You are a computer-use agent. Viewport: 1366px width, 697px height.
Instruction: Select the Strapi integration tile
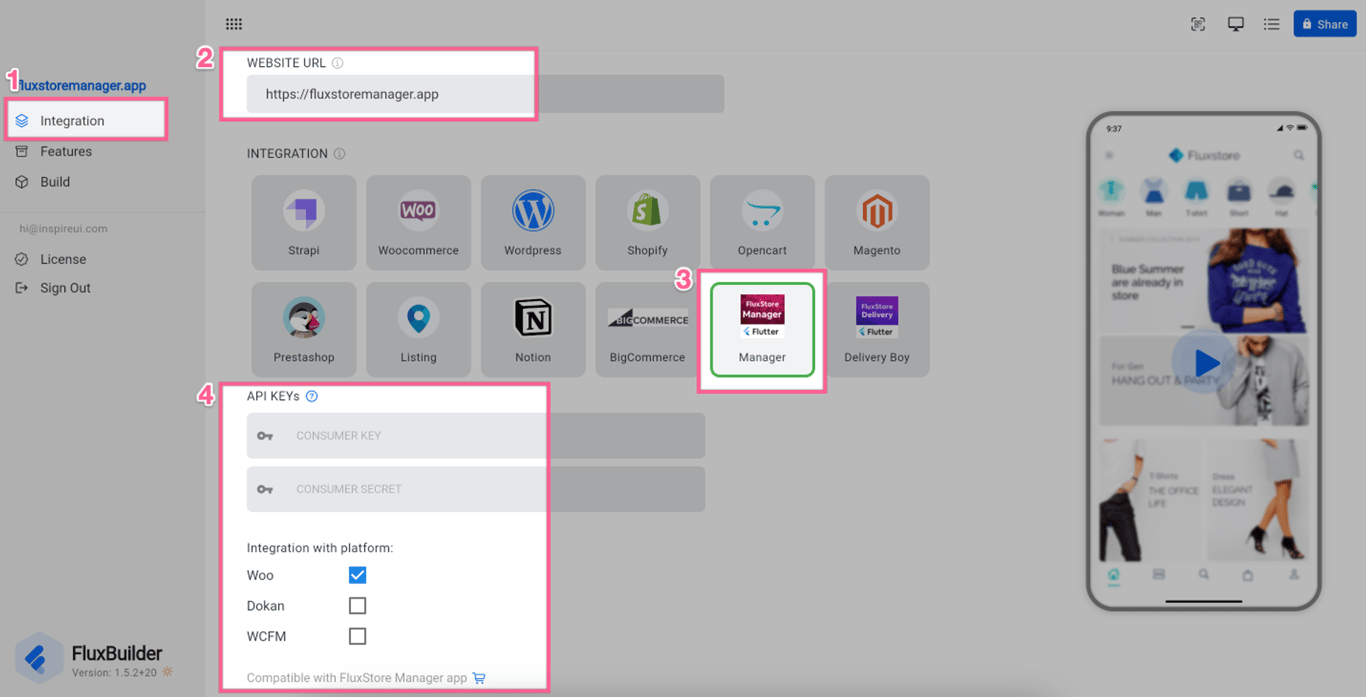click(x=304, y=223)
